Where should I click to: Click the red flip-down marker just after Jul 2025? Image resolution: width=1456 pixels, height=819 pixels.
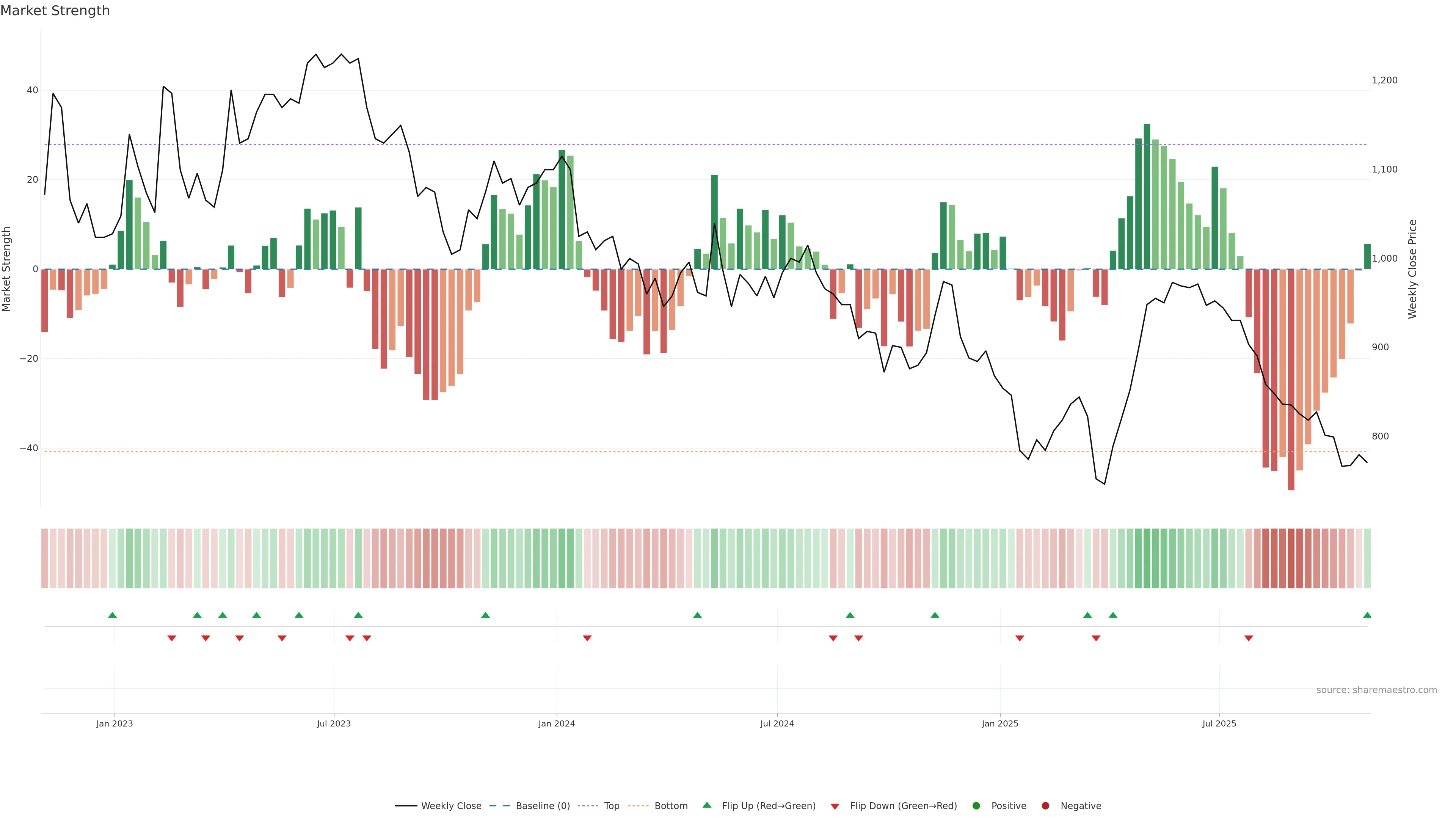click(1249, 638)
